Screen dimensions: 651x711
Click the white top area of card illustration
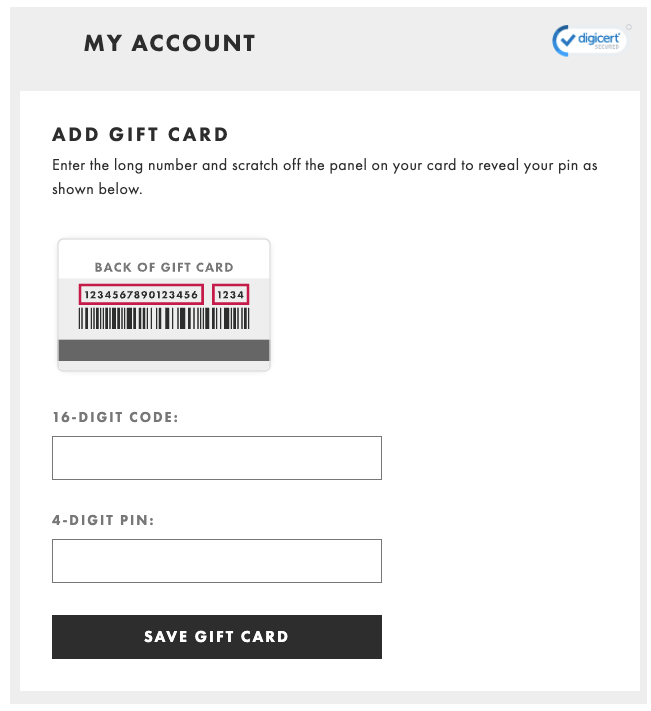point(164,258)
